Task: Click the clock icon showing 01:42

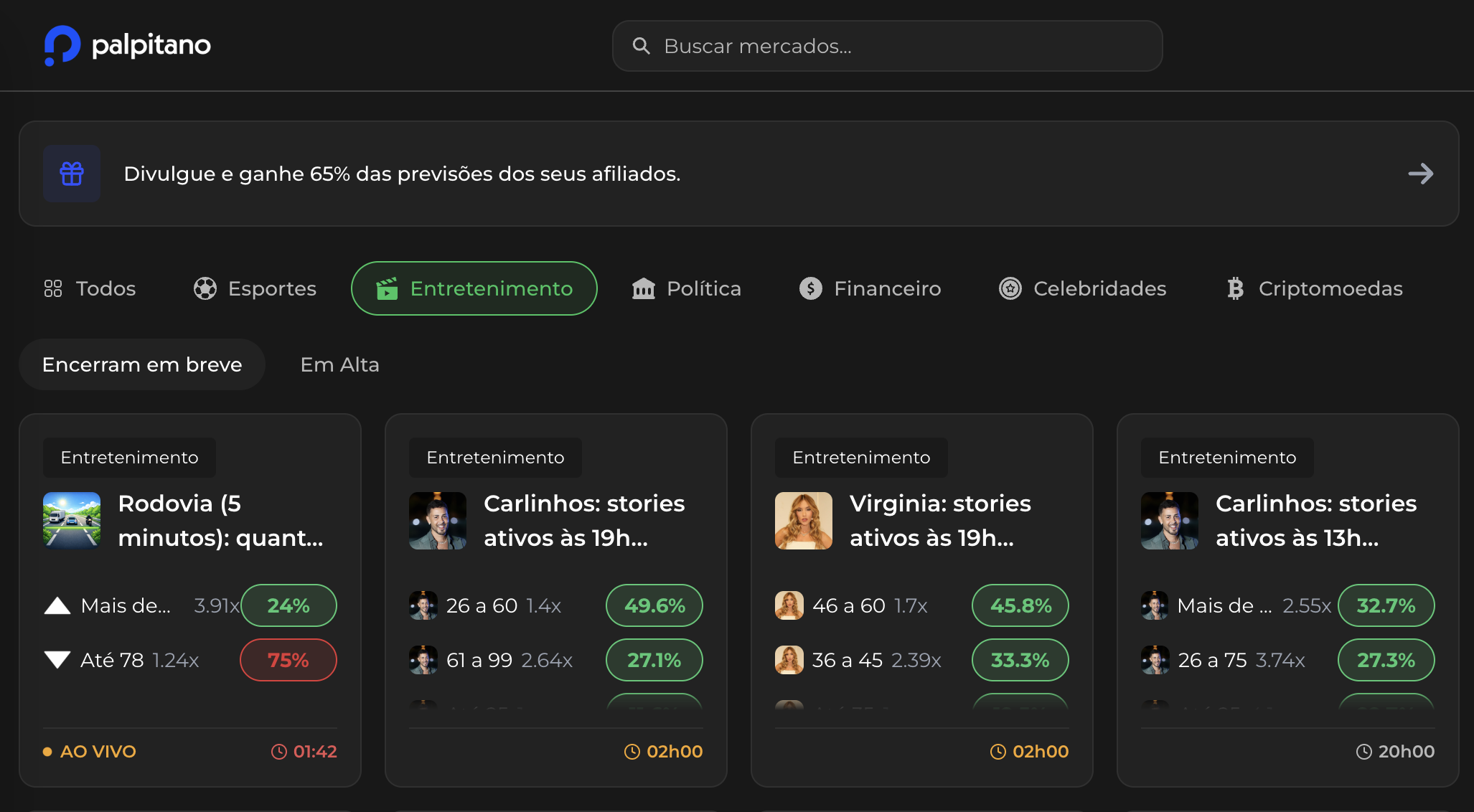Action: pos(279,751)
